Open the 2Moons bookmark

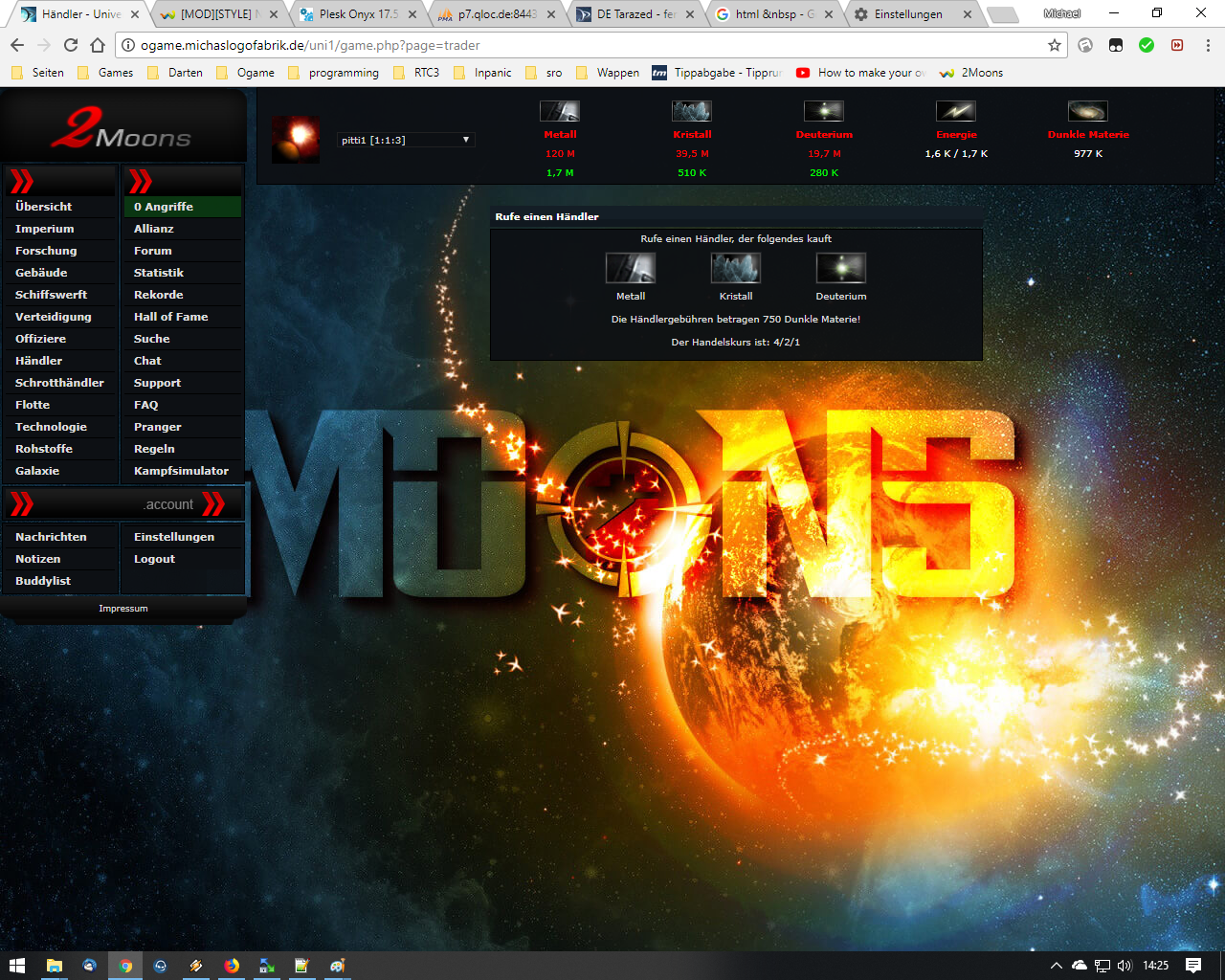971,73
